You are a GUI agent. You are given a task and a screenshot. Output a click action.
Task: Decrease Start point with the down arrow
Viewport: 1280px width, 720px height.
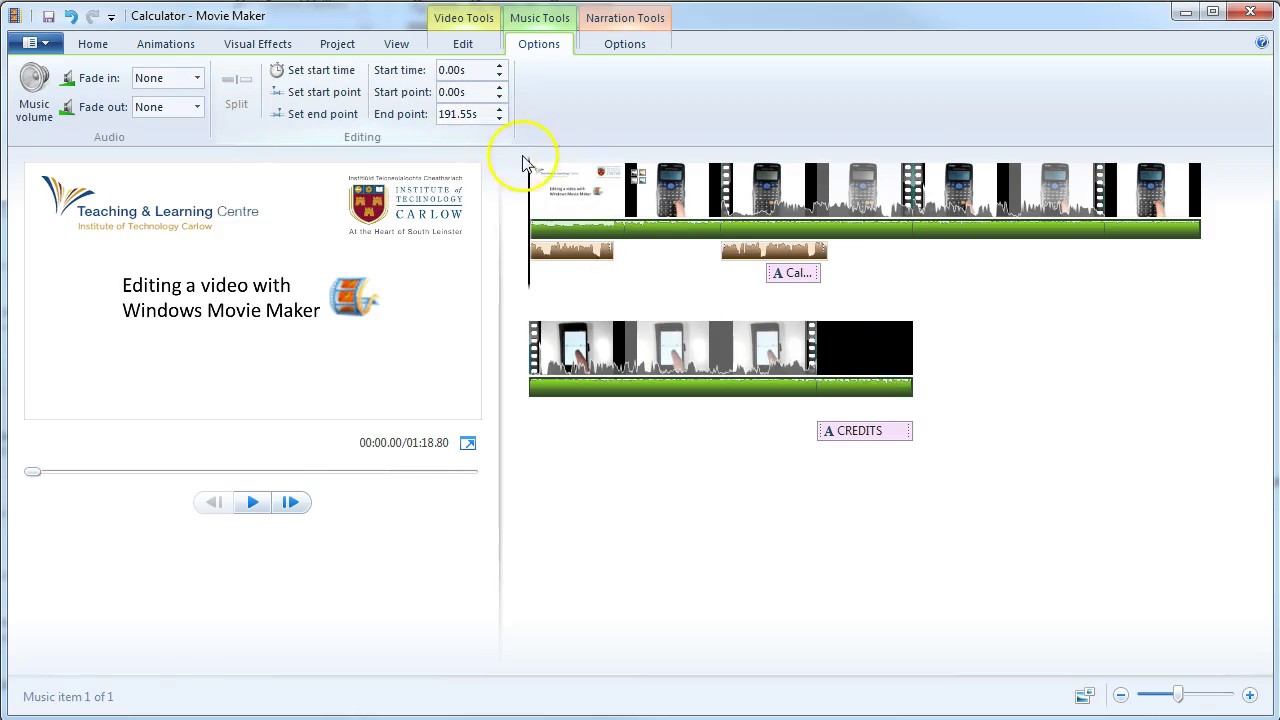(499, 96)
